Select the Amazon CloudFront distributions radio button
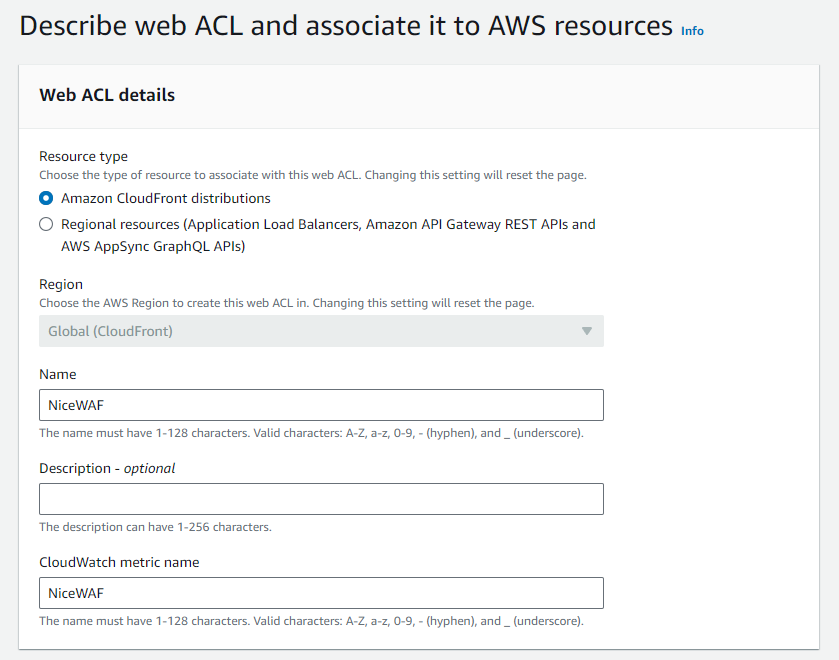839x660 pixels. 46,199
